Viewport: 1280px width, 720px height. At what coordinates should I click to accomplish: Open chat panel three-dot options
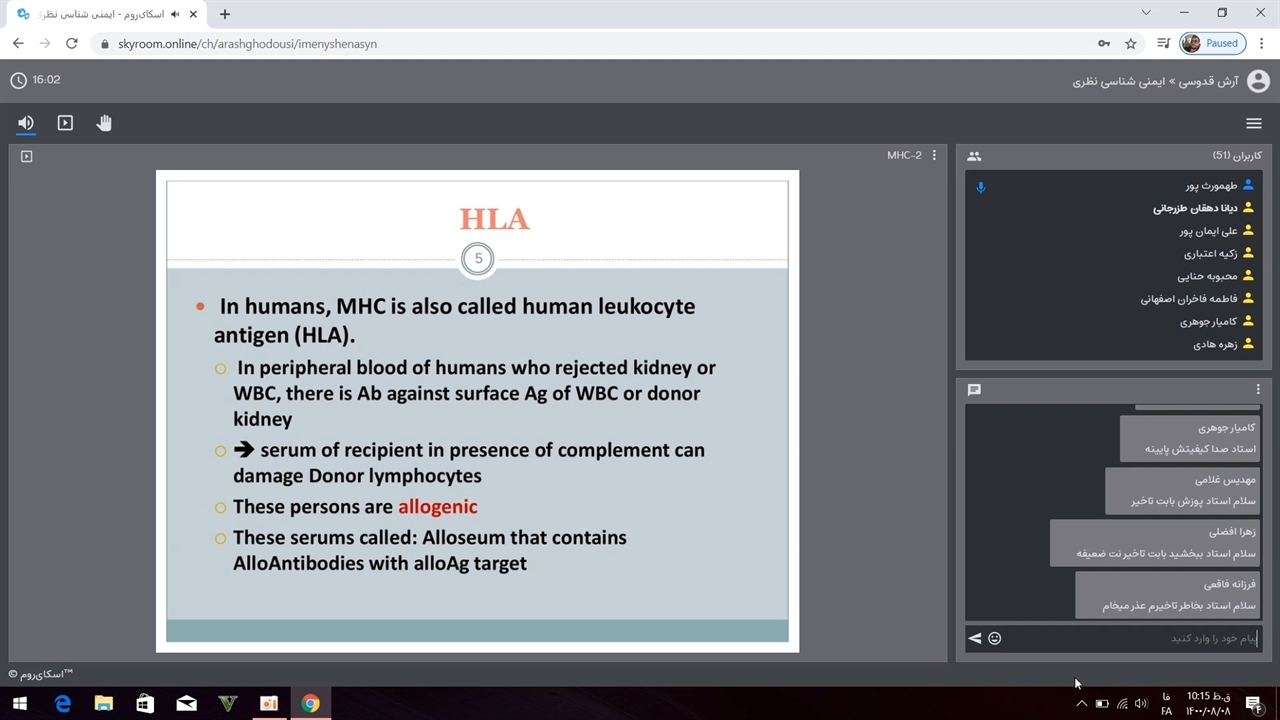click(x=1258, y=390)
